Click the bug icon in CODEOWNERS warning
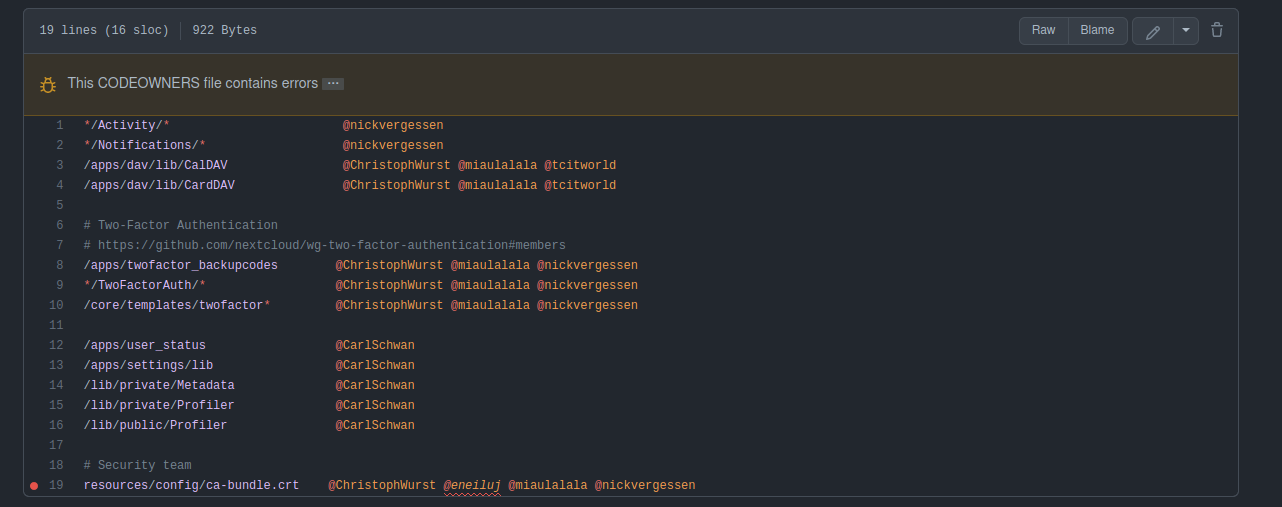 [48, 84]
